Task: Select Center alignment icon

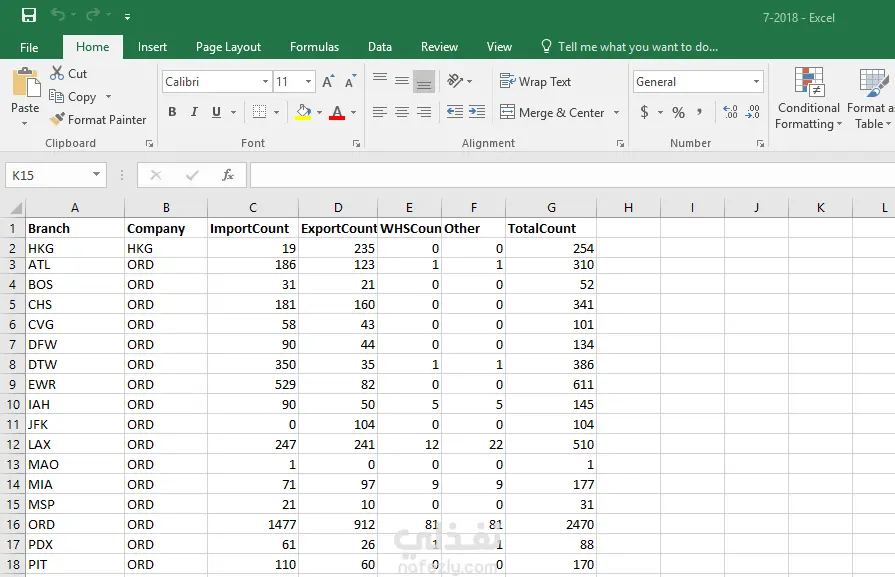Action: click(402, 112)
